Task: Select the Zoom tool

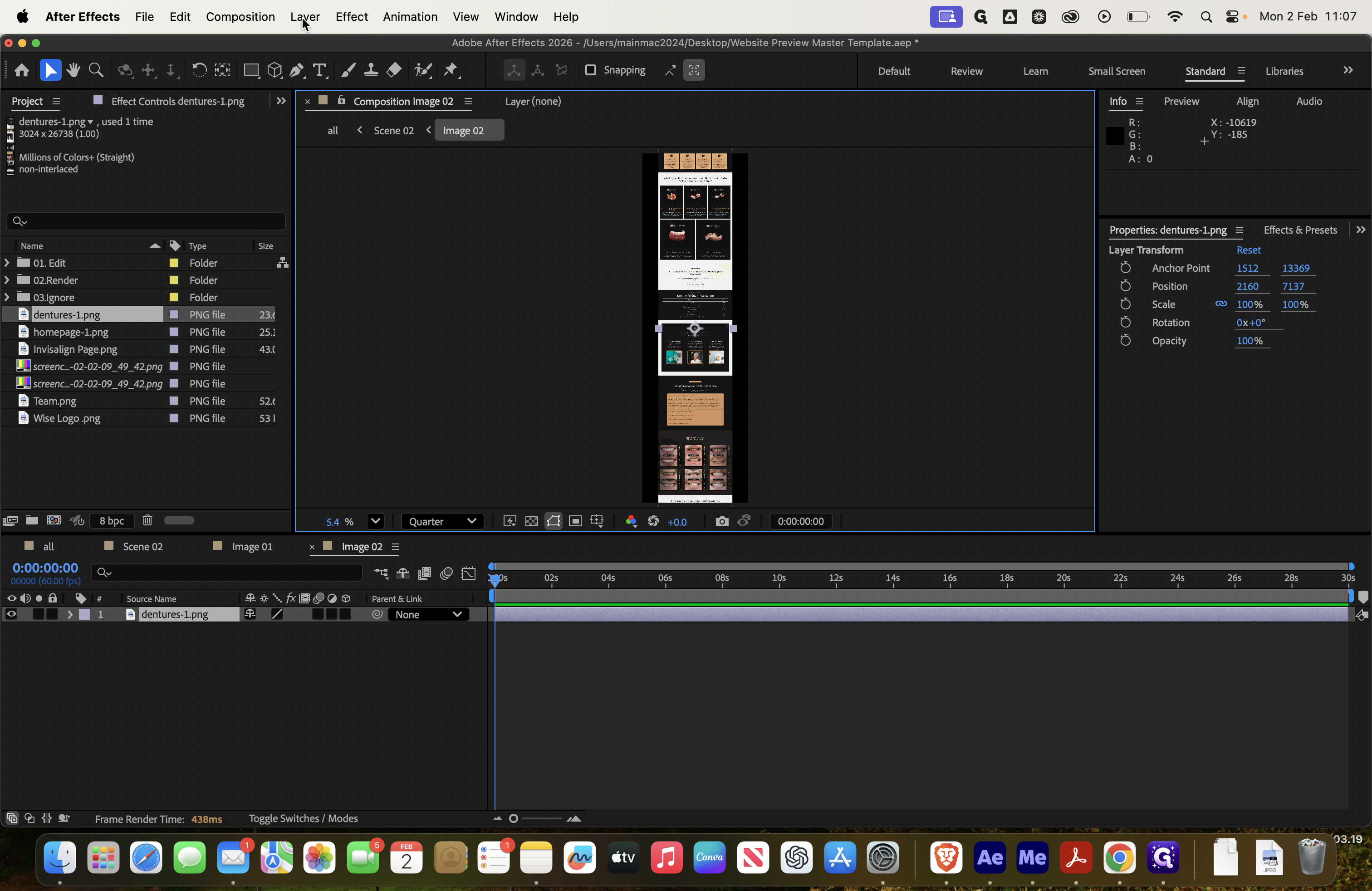Action: tap(96, 70)
